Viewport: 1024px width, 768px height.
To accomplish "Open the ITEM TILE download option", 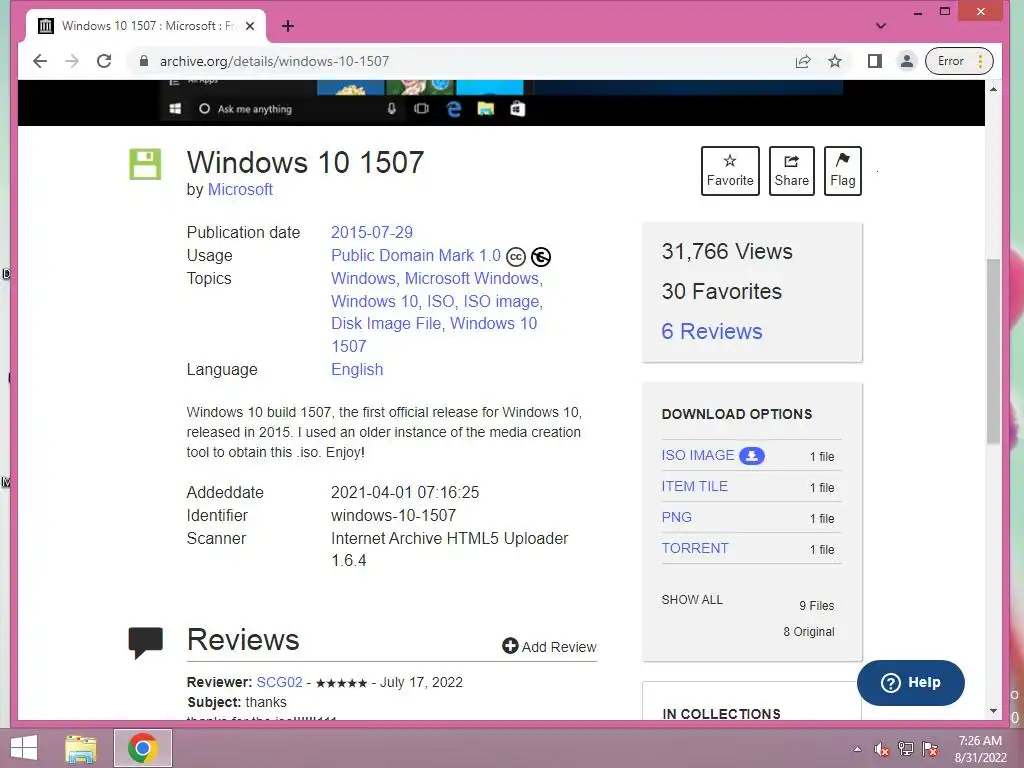I will click(x=694, y=486).
